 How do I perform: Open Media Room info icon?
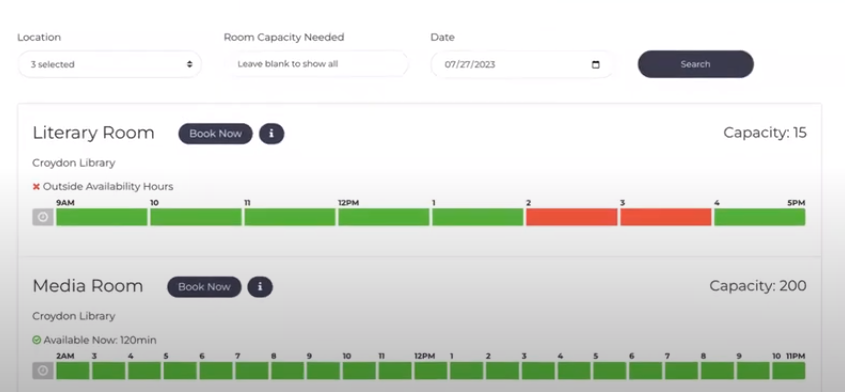coord(260,287)
